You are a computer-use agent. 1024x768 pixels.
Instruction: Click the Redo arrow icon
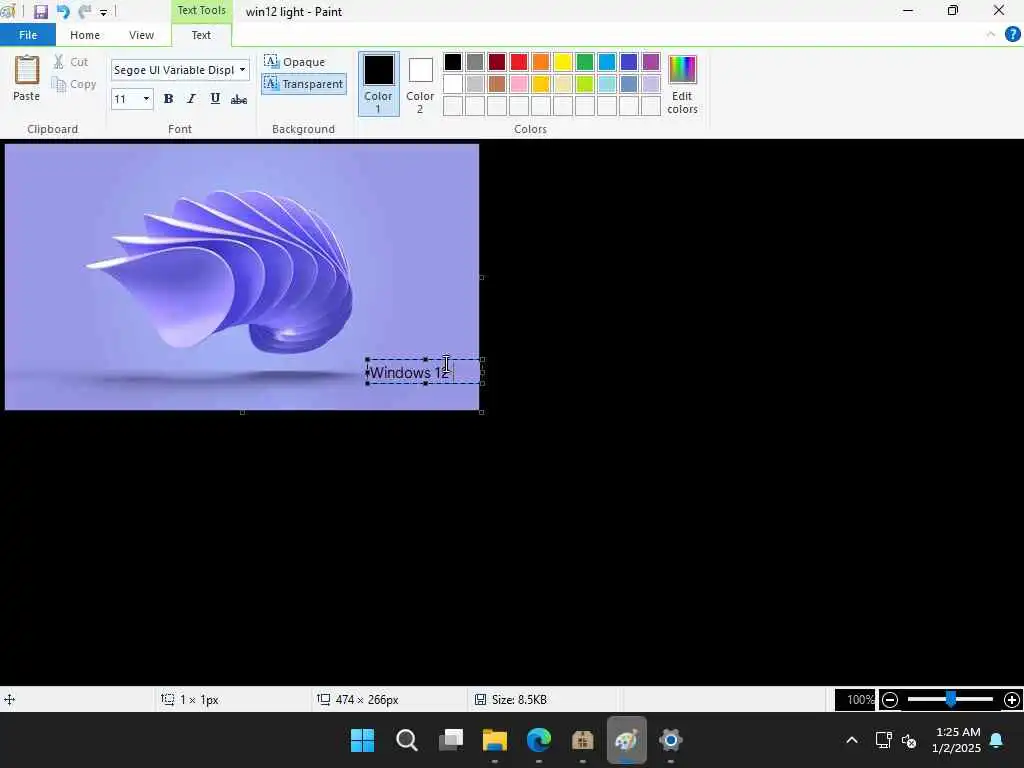[x=84, y=11]
